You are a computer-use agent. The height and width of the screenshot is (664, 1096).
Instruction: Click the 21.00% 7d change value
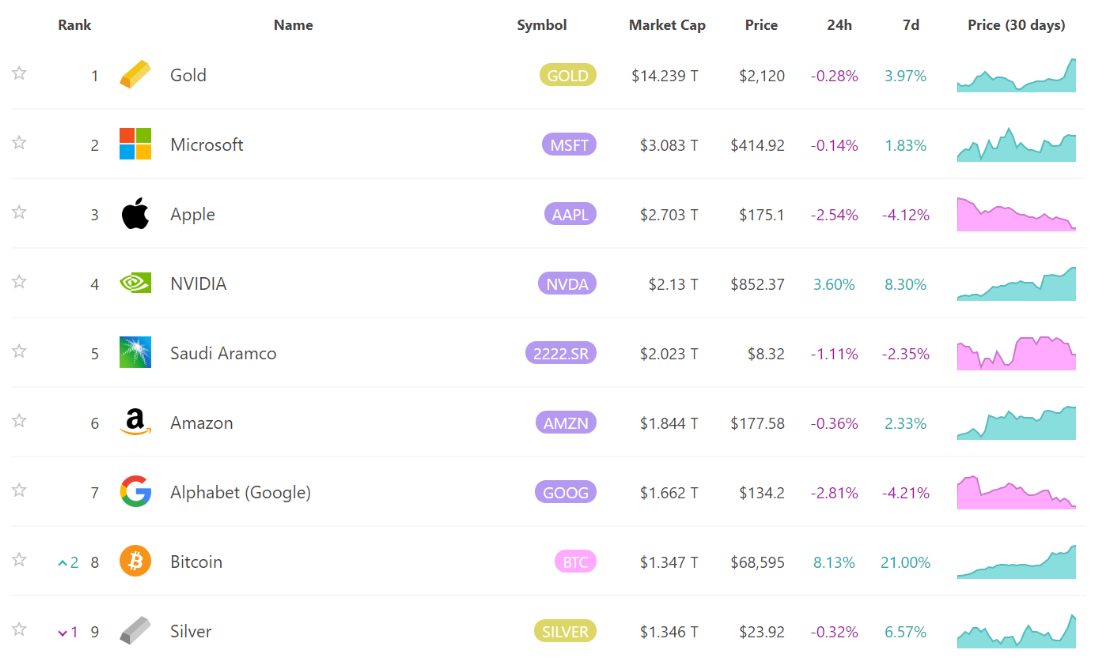coord(905,562)
